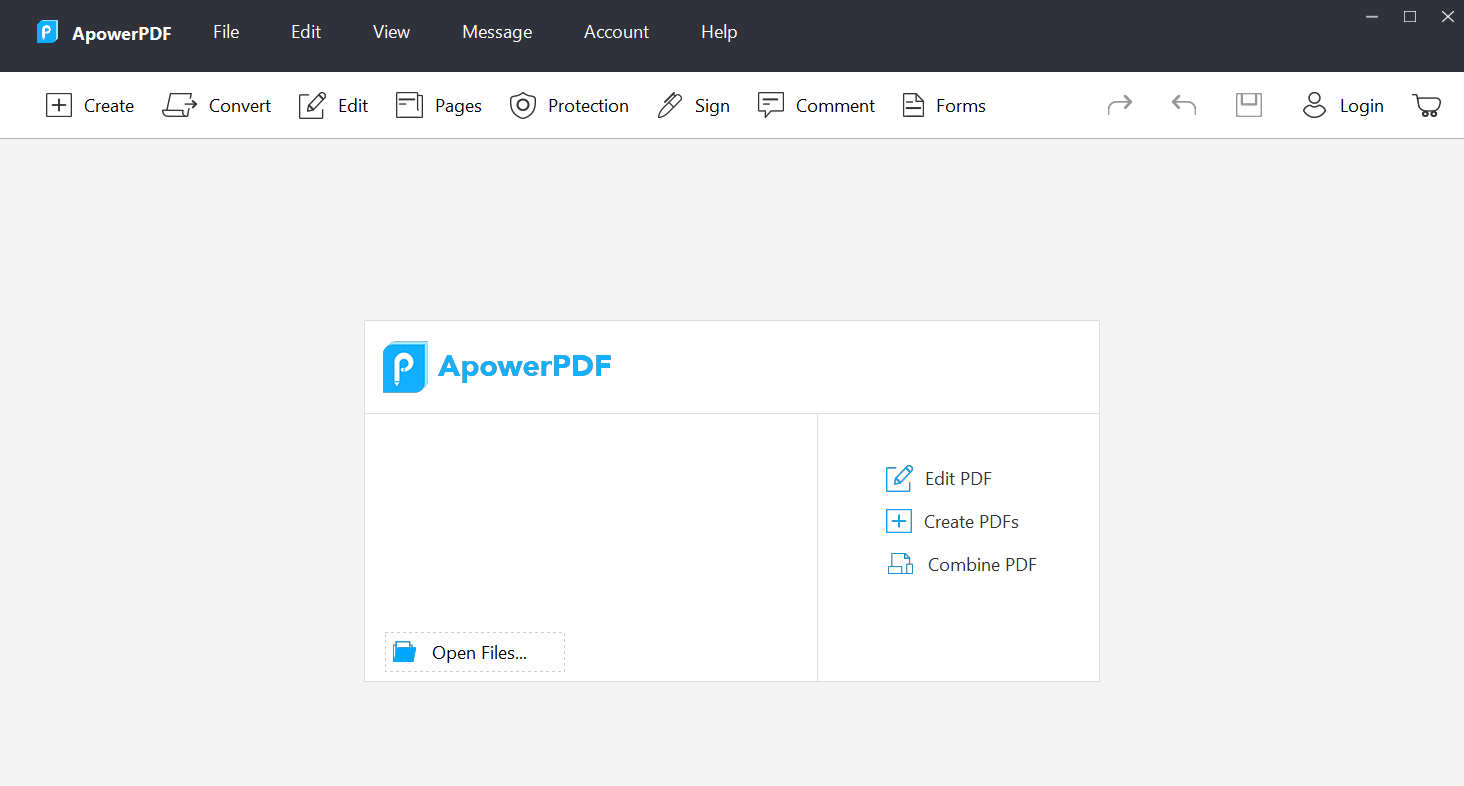
Task: Select the Edit PDF link text
Action: coord(958,479)
